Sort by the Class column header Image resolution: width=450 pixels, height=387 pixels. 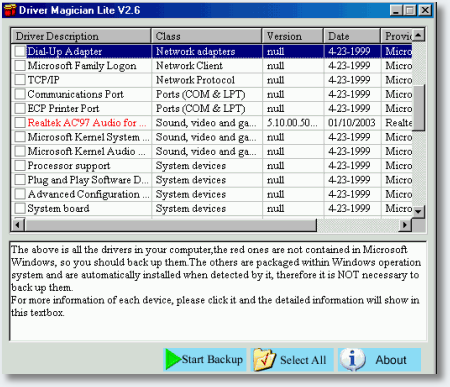coord(206,36)
